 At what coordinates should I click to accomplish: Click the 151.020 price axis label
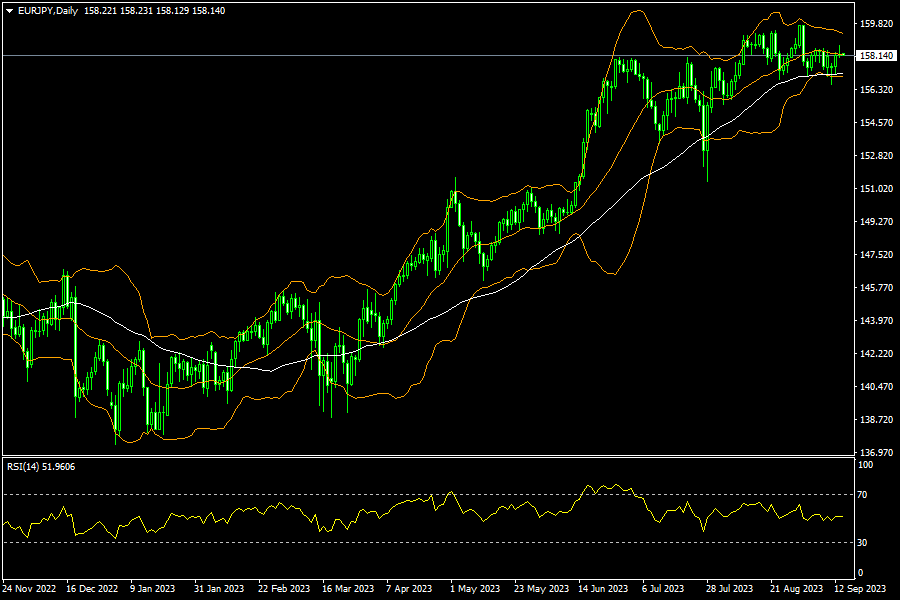[x=877, y=188]
